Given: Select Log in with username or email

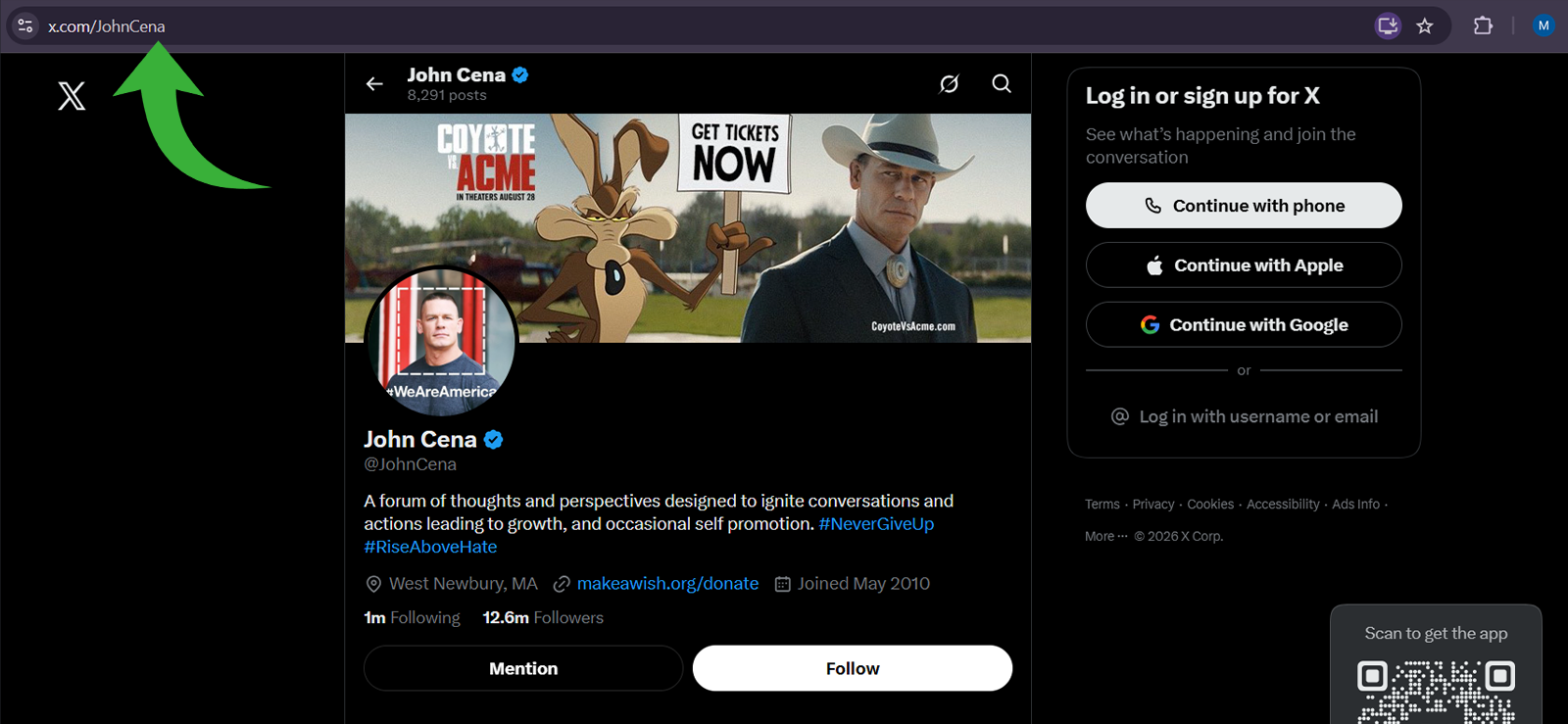Looking at the screenshot, I should pyautogui.click(x=1244, y=417).
